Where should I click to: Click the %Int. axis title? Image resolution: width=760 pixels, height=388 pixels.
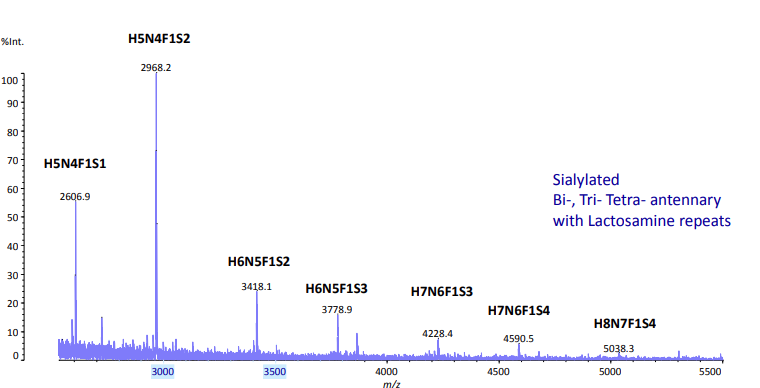13,42
